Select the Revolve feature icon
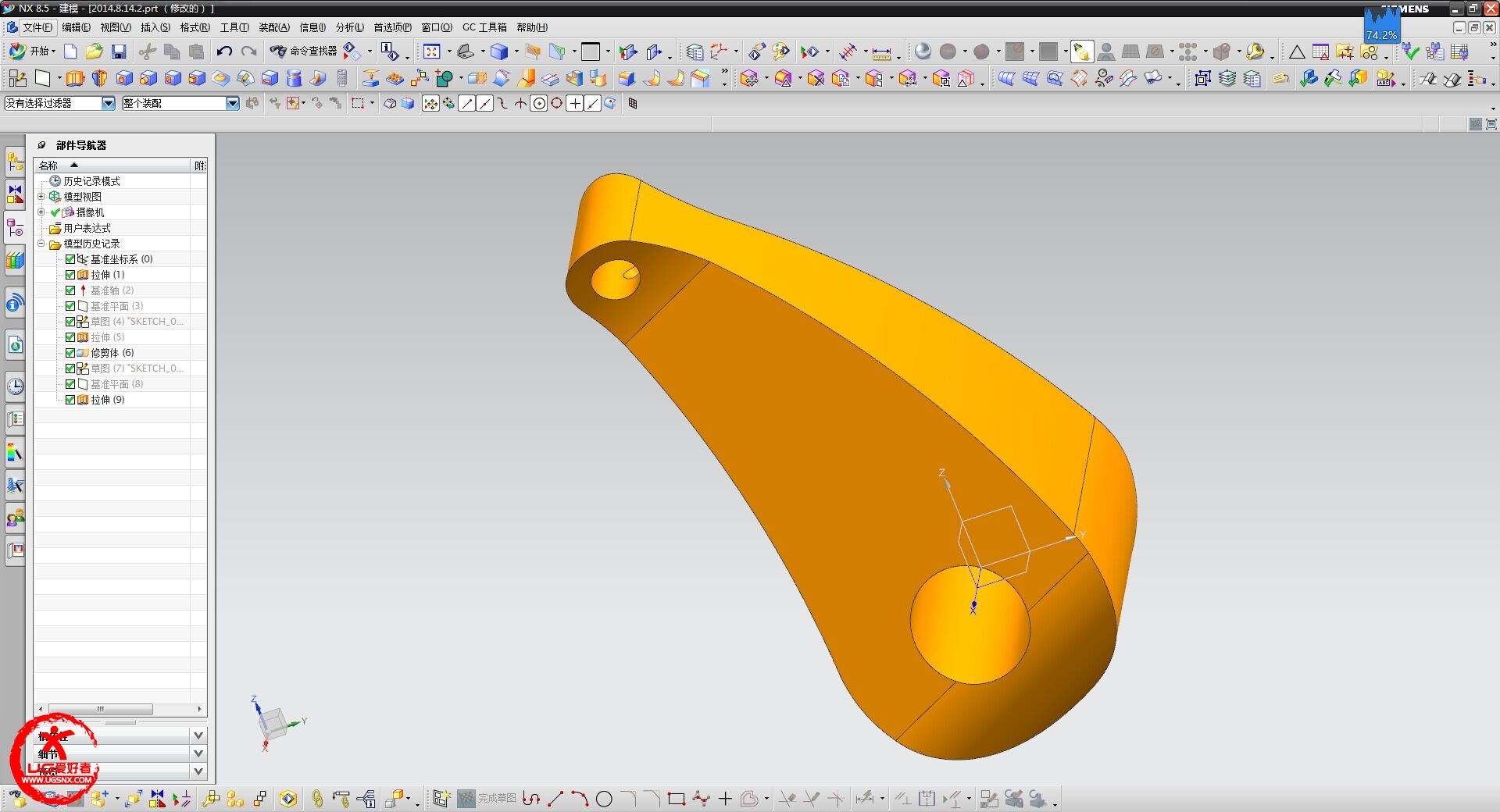 [x=99, y=78]
